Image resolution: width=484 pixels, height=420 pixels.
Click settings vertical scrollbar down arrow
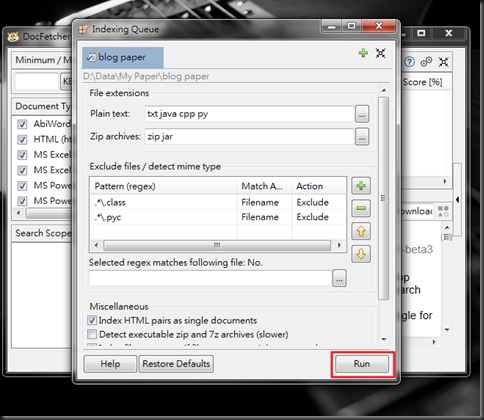pos(384,339)
